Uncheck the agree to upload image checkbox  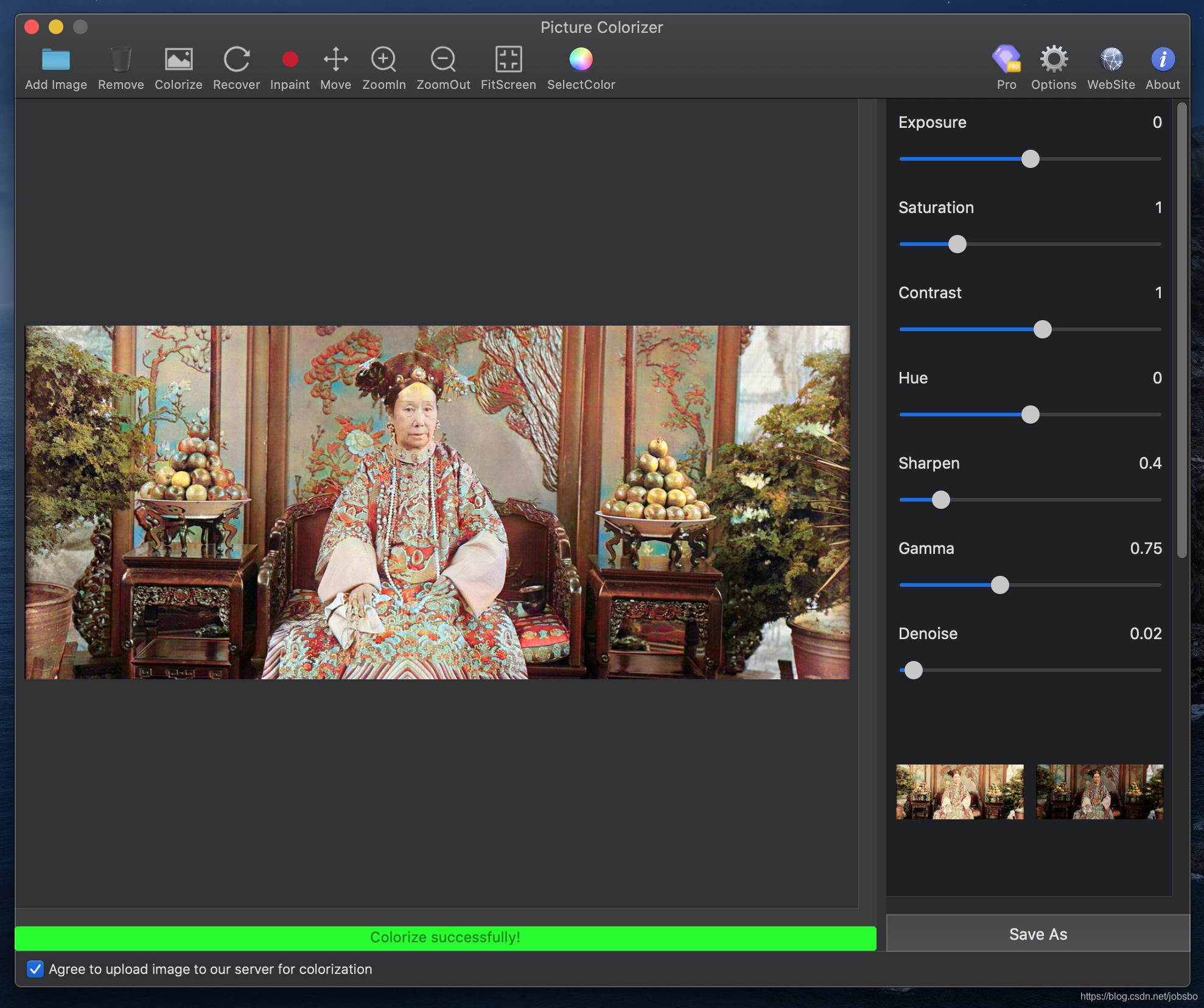click(35, 968)
